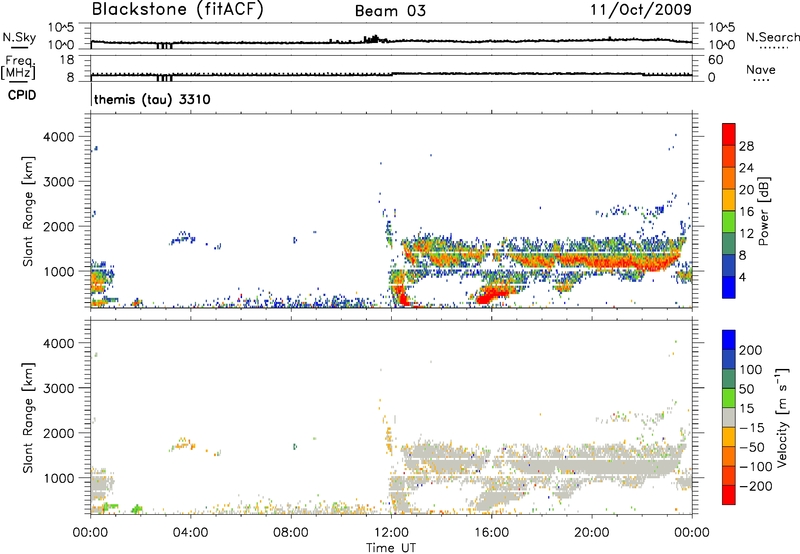Viewport: 800px width, 554px height.
Task: Click the '4' tick on Power colorbar
Action: click(742, 277)
